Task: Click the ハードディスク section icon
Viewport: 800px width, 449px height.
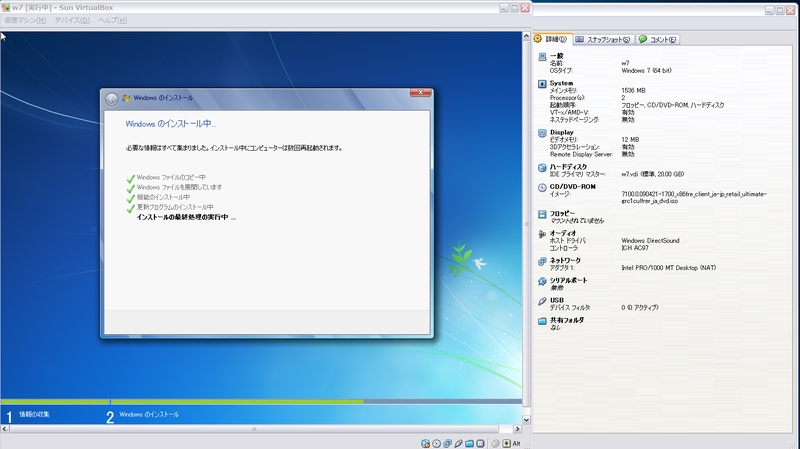Action: [x=542, y=167]
